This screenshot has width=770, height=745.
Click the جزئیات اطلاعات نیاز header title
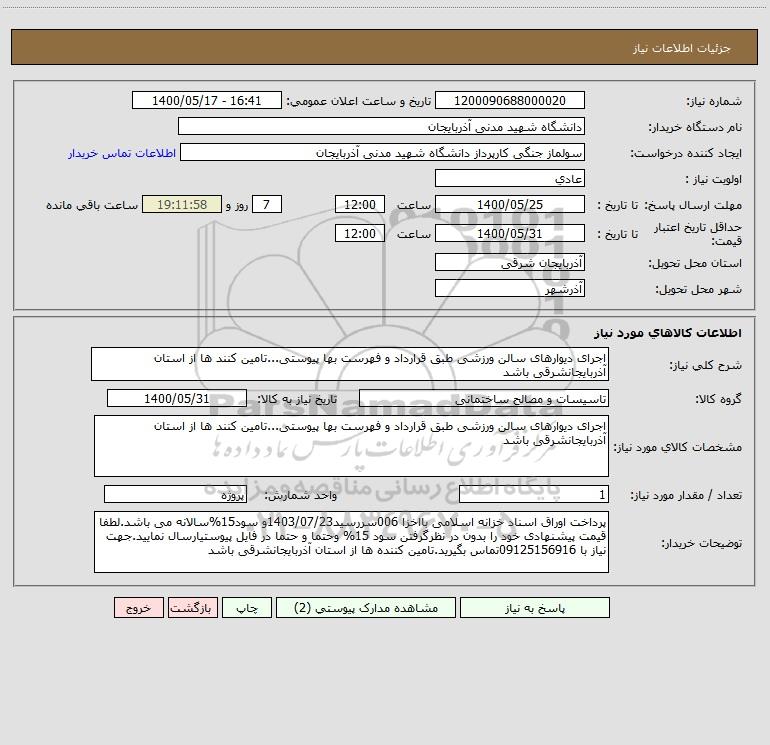(682, 48)
